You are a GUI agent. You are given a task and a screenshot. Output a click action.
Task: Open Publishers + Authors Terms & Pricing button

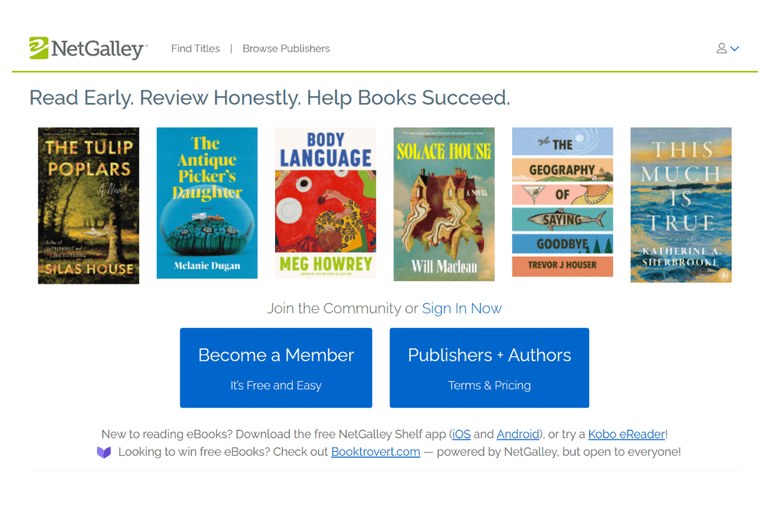click(489, 367)
